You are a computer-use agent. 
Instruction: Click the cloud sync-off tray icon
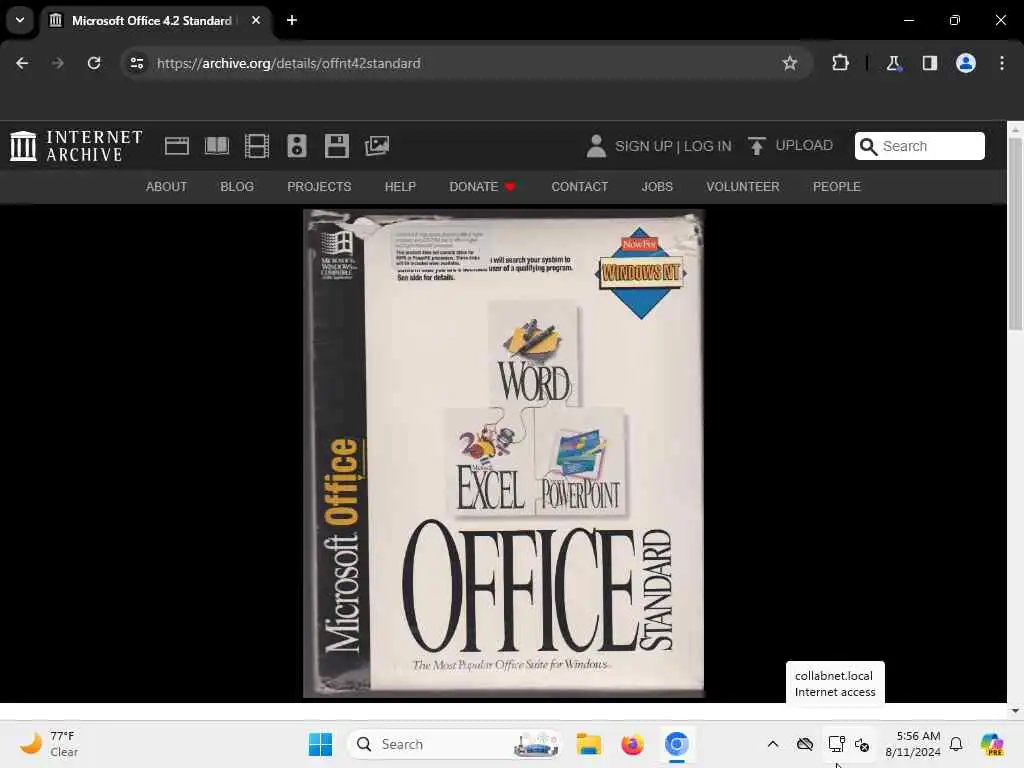805,744
